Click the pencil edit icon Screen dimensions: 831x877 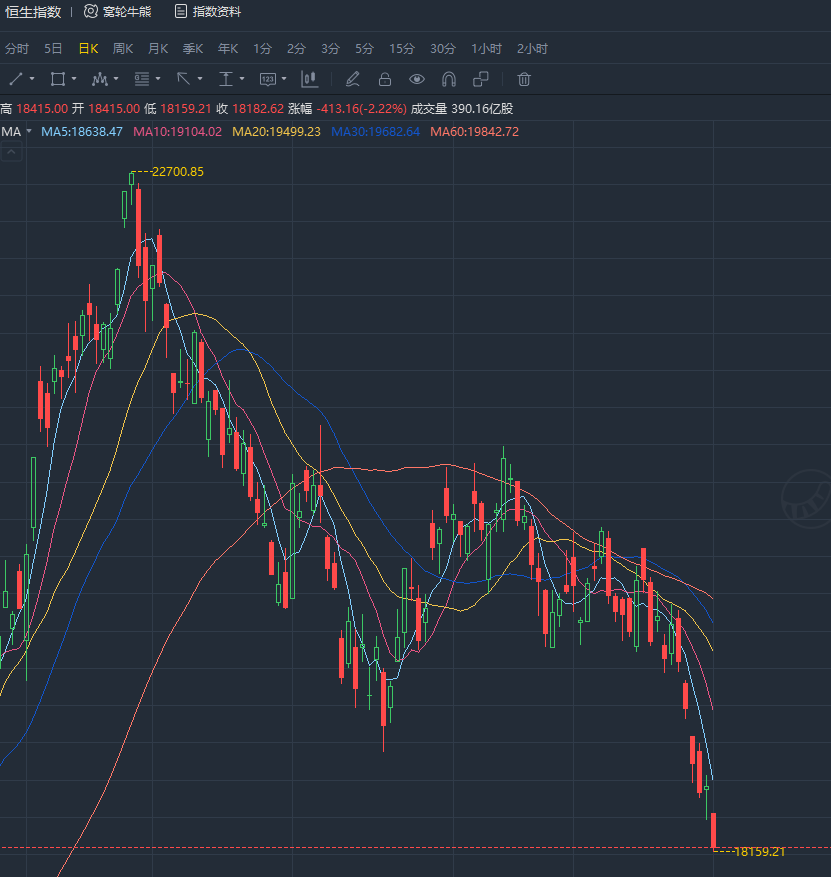352,79
